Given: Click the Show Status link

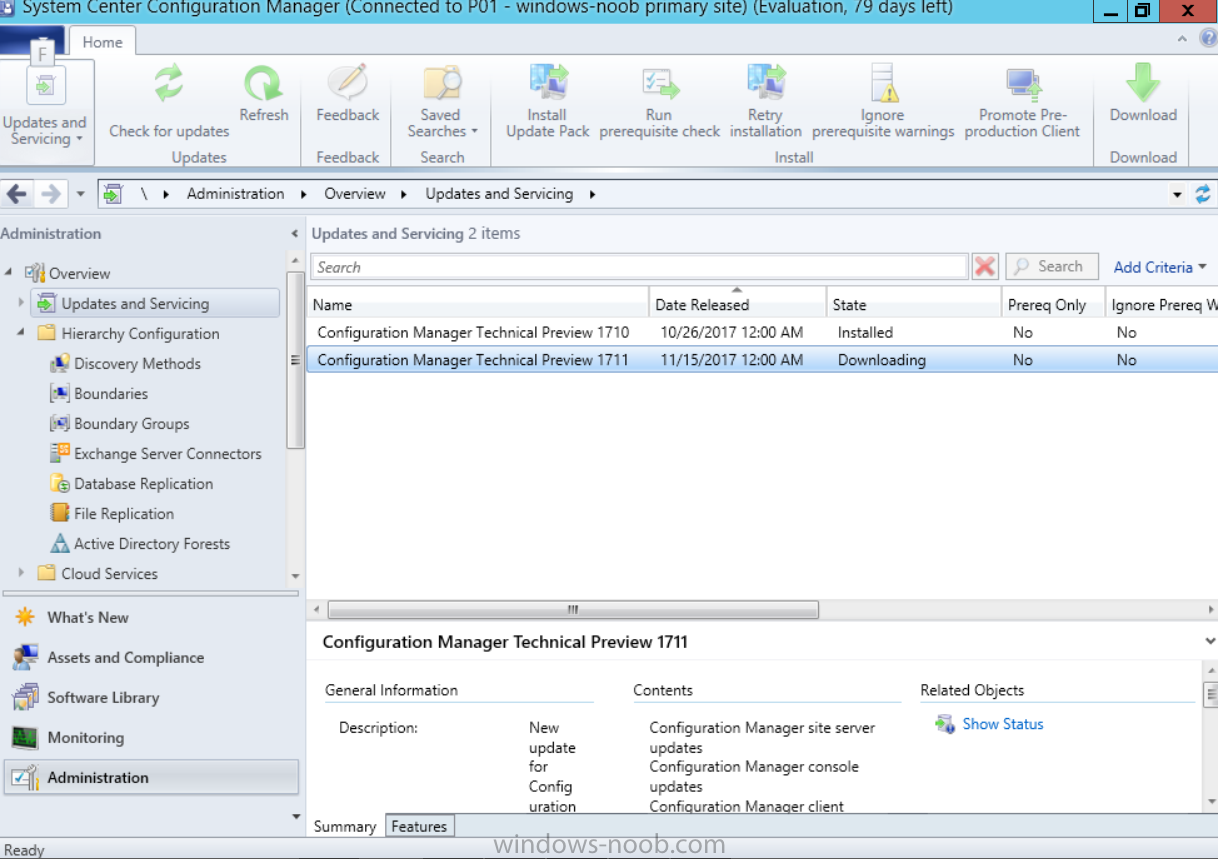Looking at the screenshot, I should click(1002, 724).
